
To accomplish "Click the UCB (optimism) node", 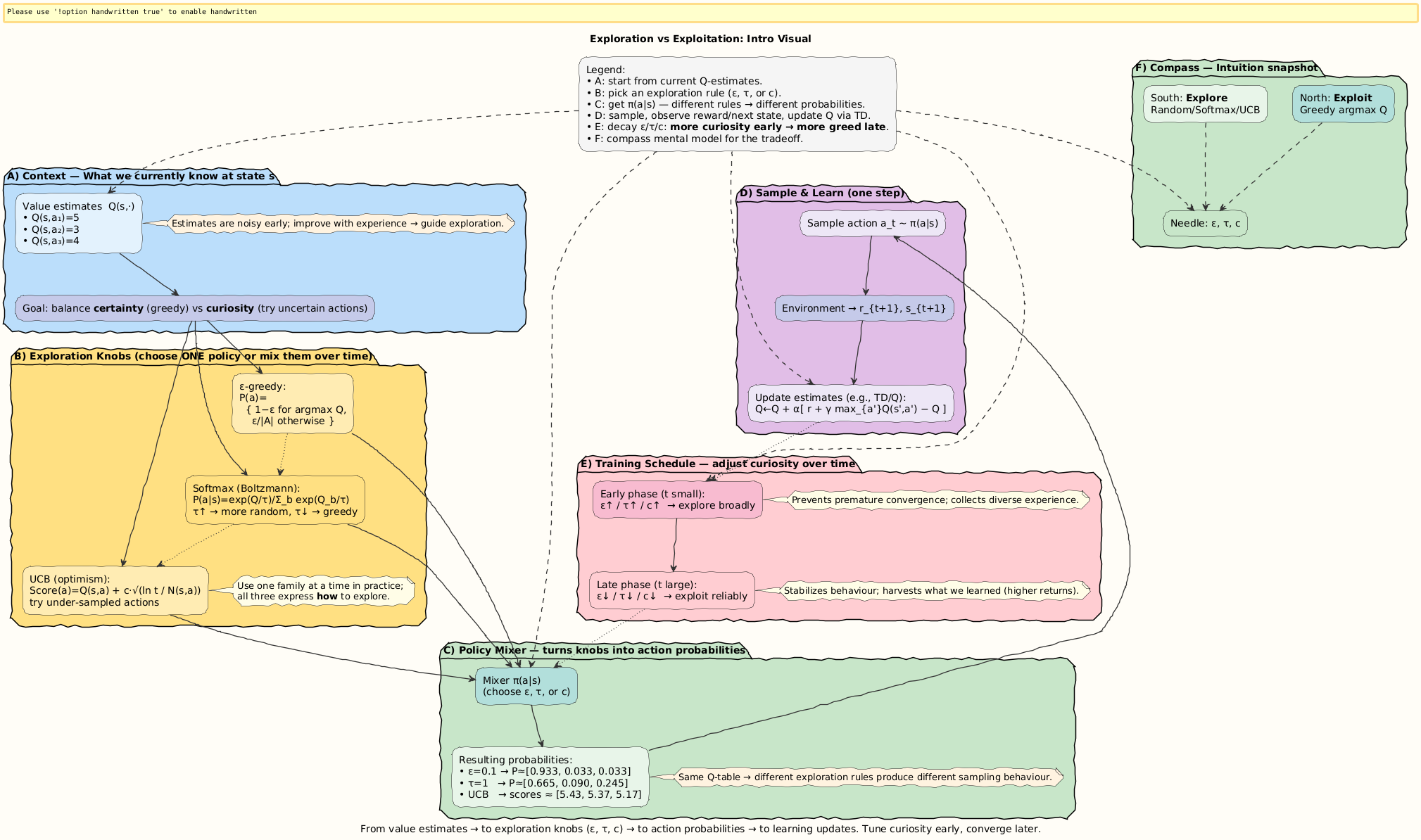I will [115, 591].
